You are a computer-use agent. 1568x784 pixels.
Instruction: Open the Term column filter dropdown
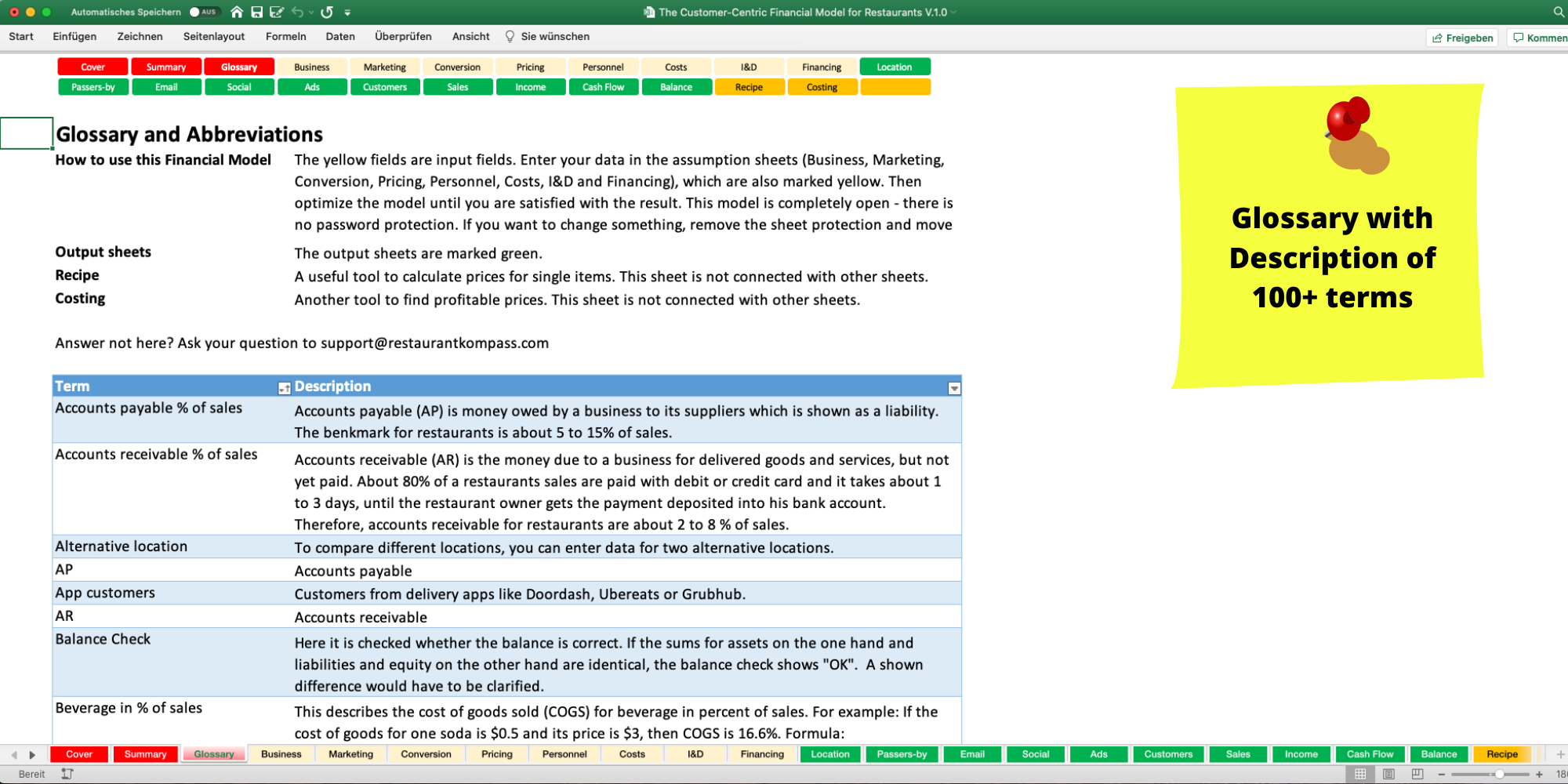point(284,388)
